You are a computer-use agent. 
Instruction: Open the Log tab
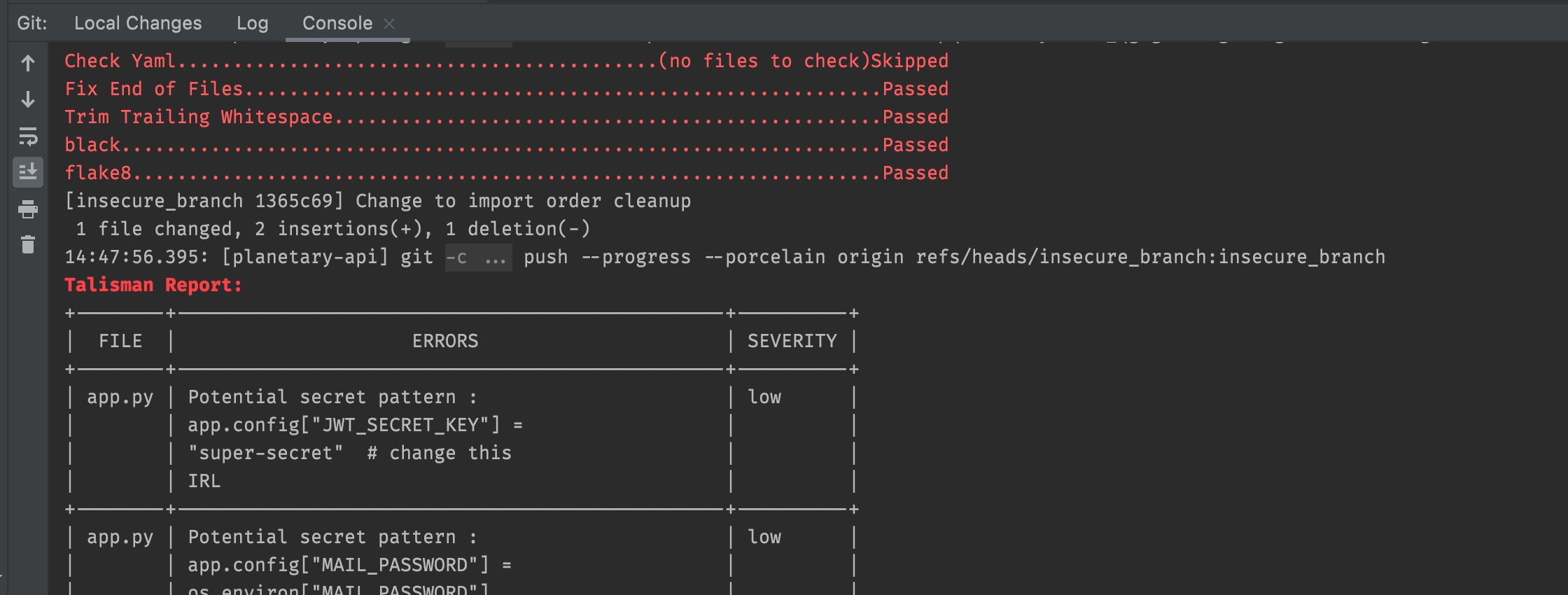252,22
